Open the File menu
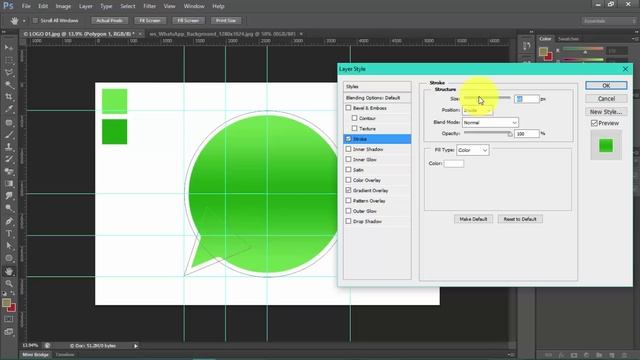The height and width of the screenshot is (360, 640). 26,6
